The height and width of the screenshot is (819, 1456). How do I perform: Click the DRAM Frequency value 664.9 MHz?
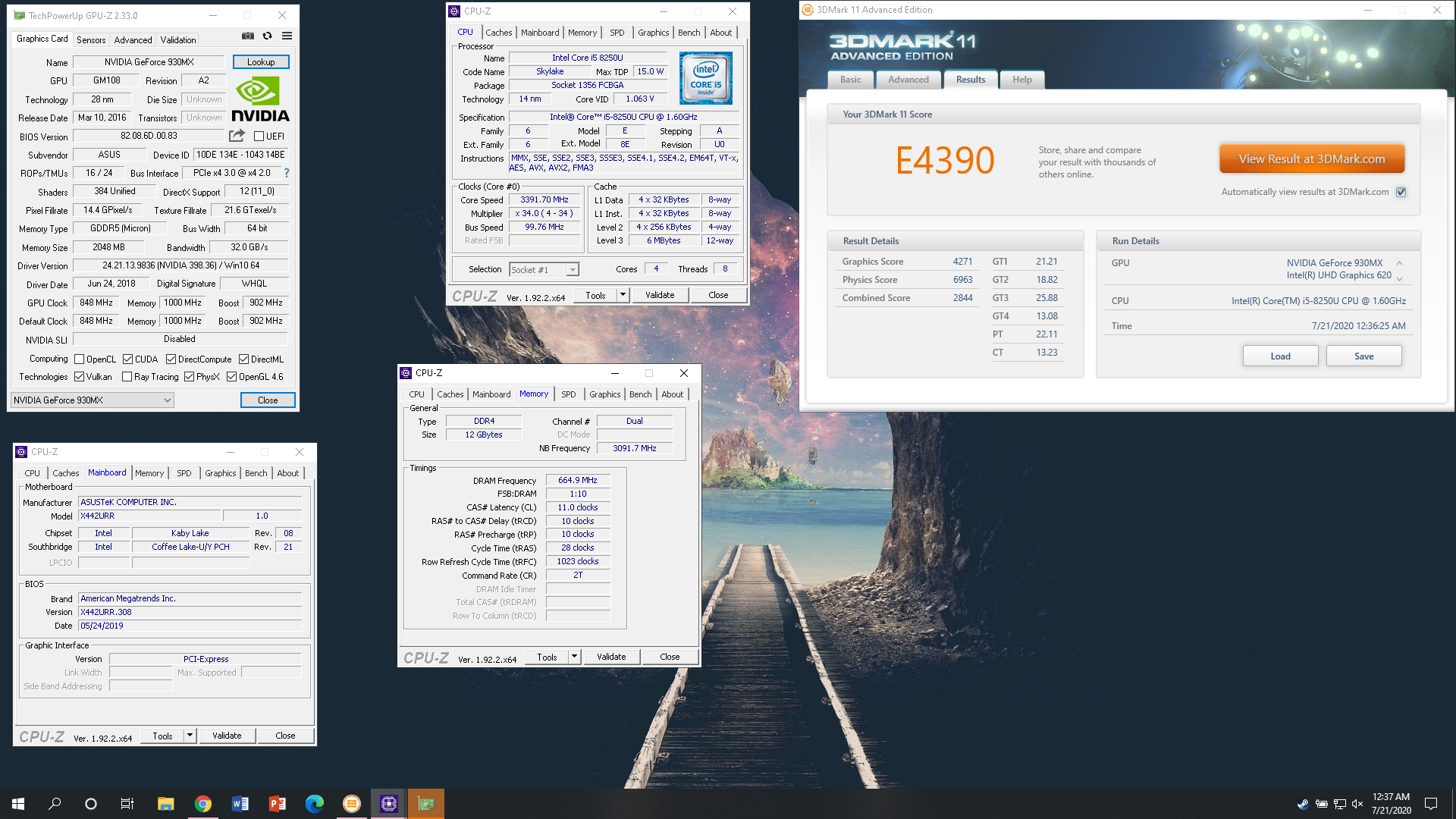click(x=578, y=480)
